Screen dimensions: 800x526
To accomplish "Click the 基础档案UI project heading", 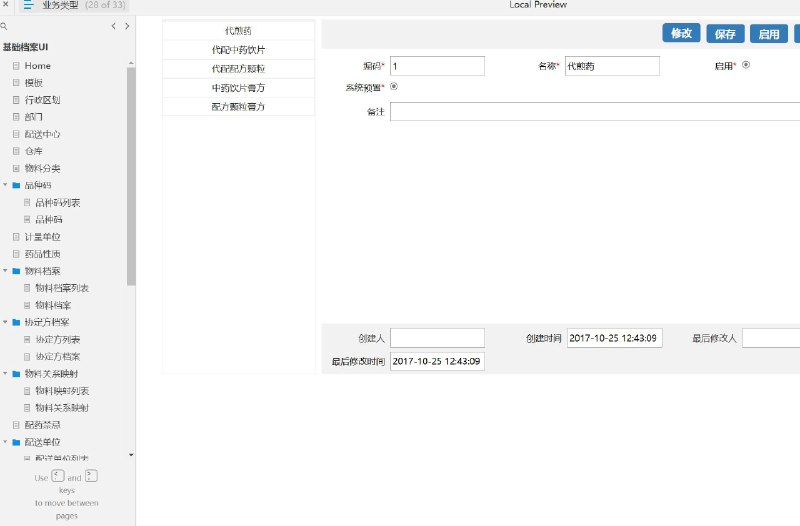I will click(26, 47).
